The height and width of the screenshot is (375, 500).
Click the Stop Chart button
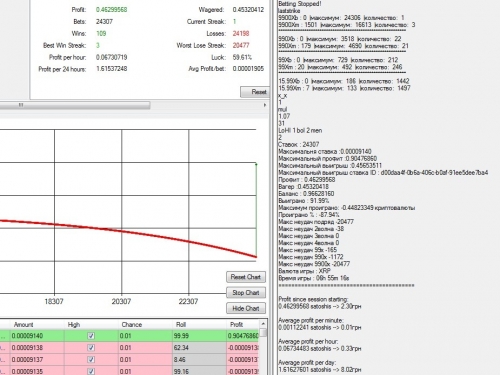tap(246, 292)
